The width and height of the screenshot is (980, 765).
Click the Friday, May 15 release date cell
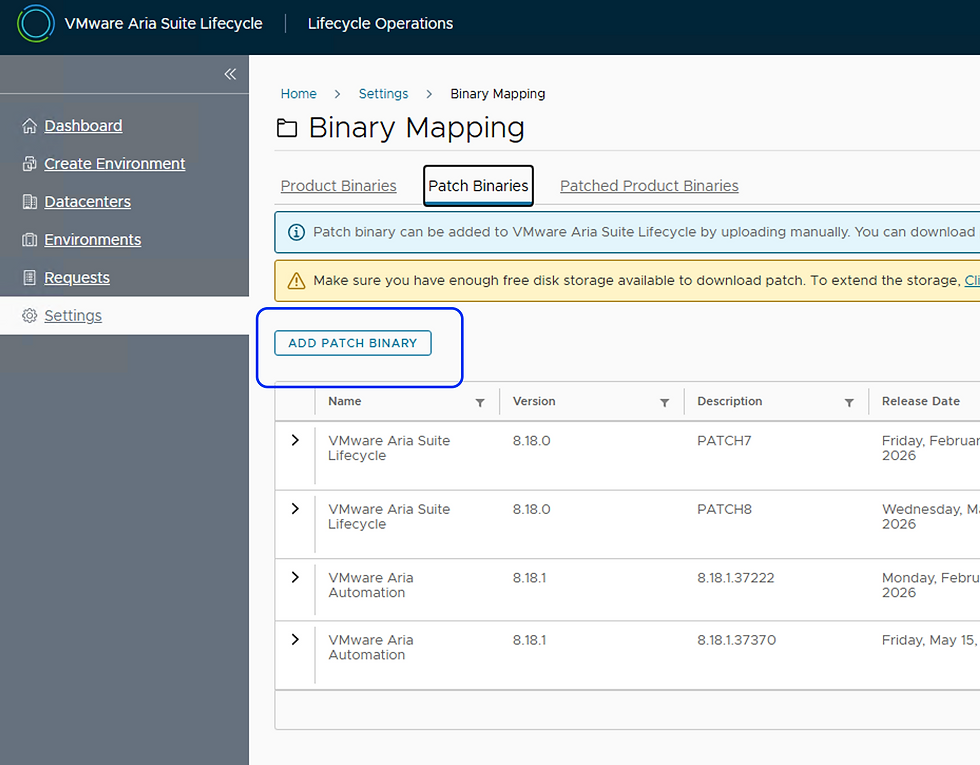(929, 640)
